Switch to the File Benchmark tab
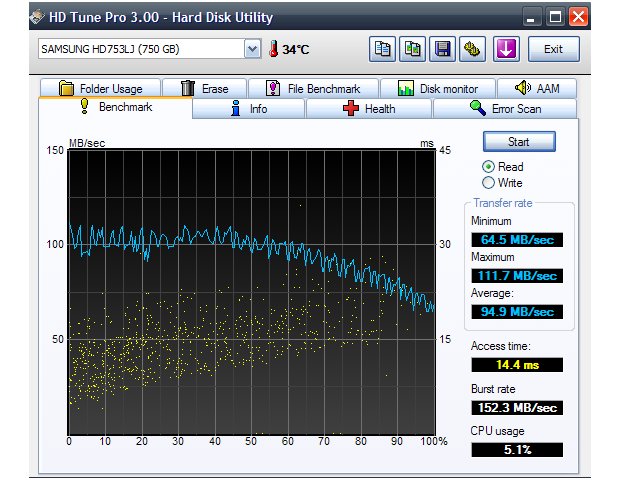620x480 pixels. [x=313, y=89]
